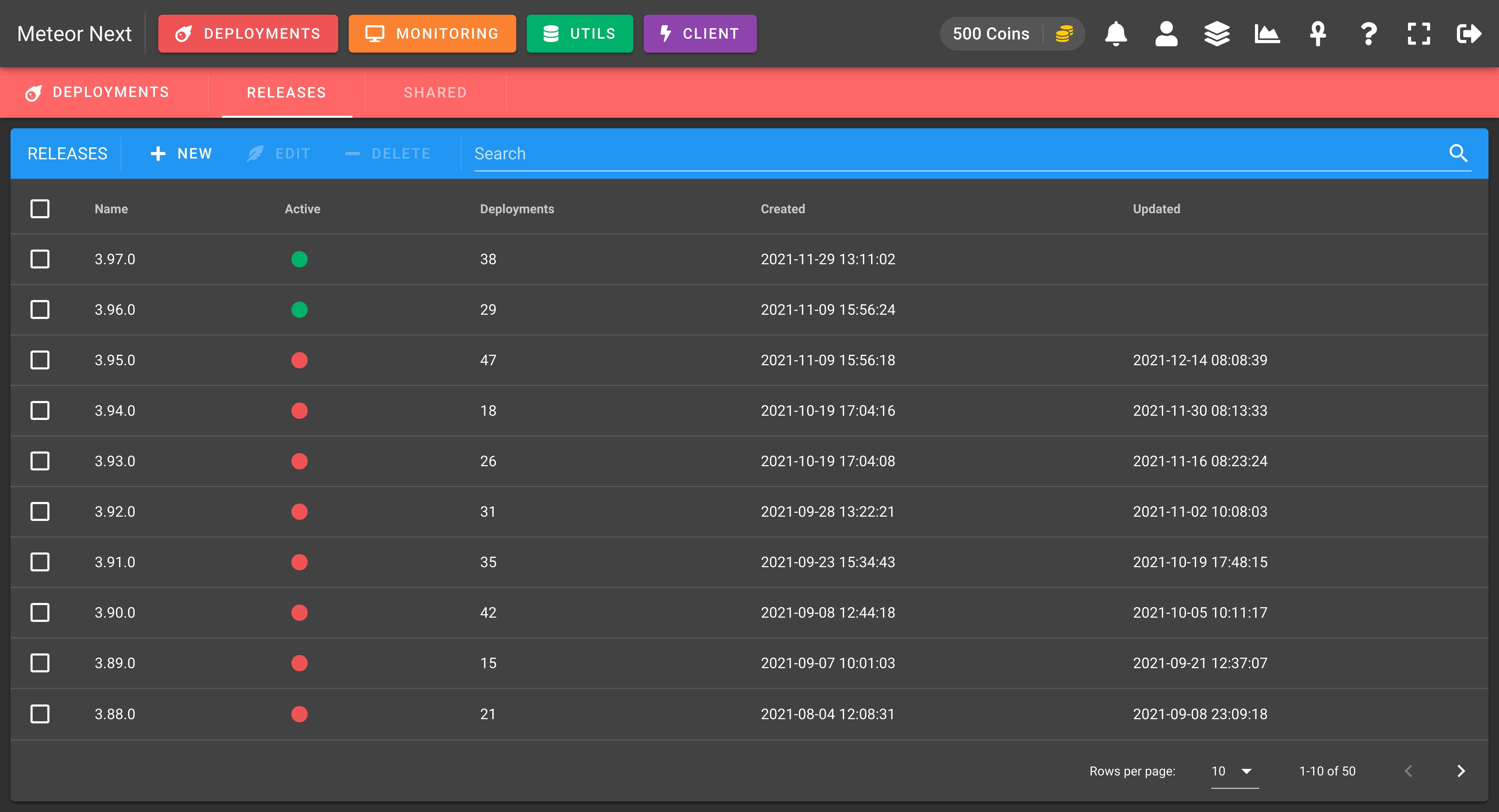Click release name 3.95.0

point(115,360)
